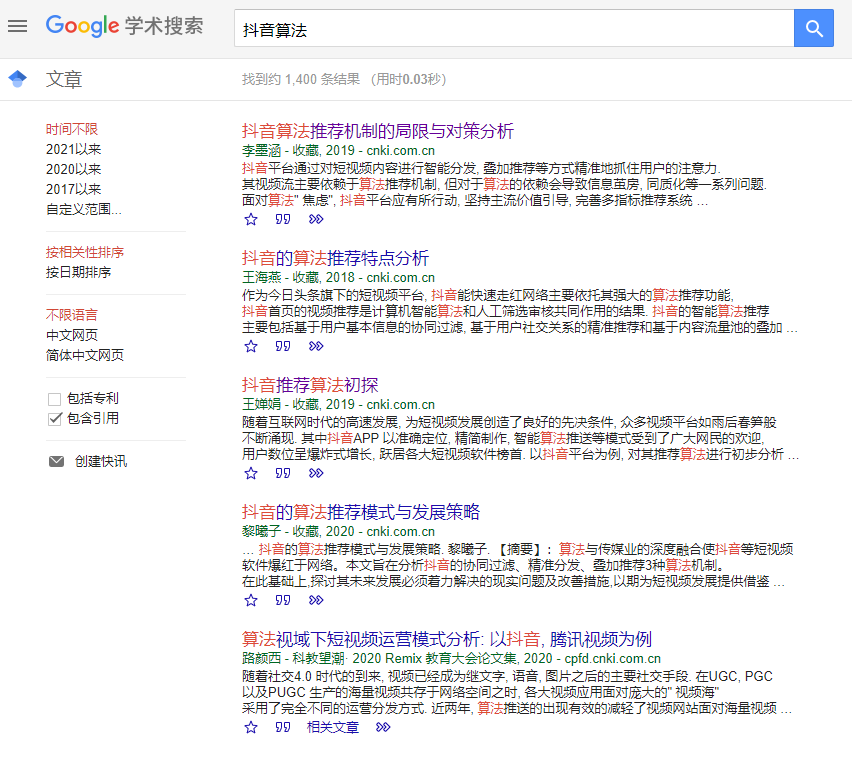Click 创建快讯 link
This screenshot has height=758, width=852.
[x=101, y=461]
